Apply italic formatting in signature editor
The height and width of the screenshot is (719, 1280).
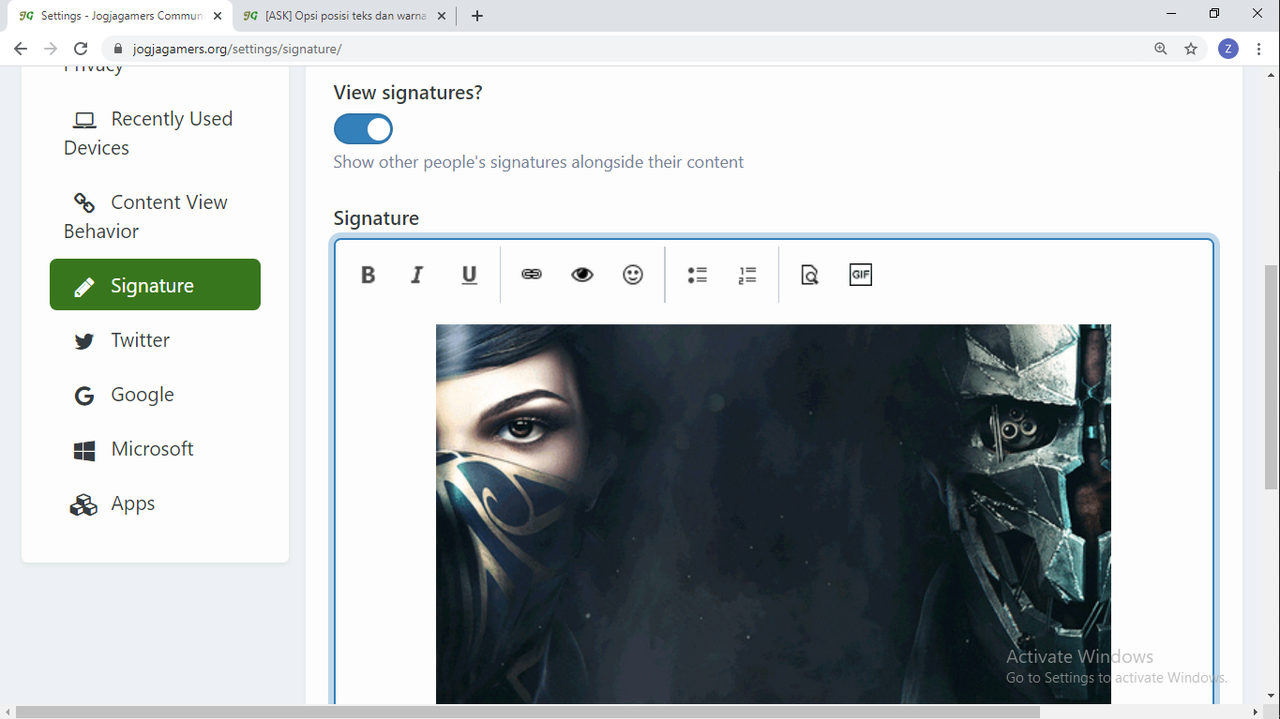[417, 275]
